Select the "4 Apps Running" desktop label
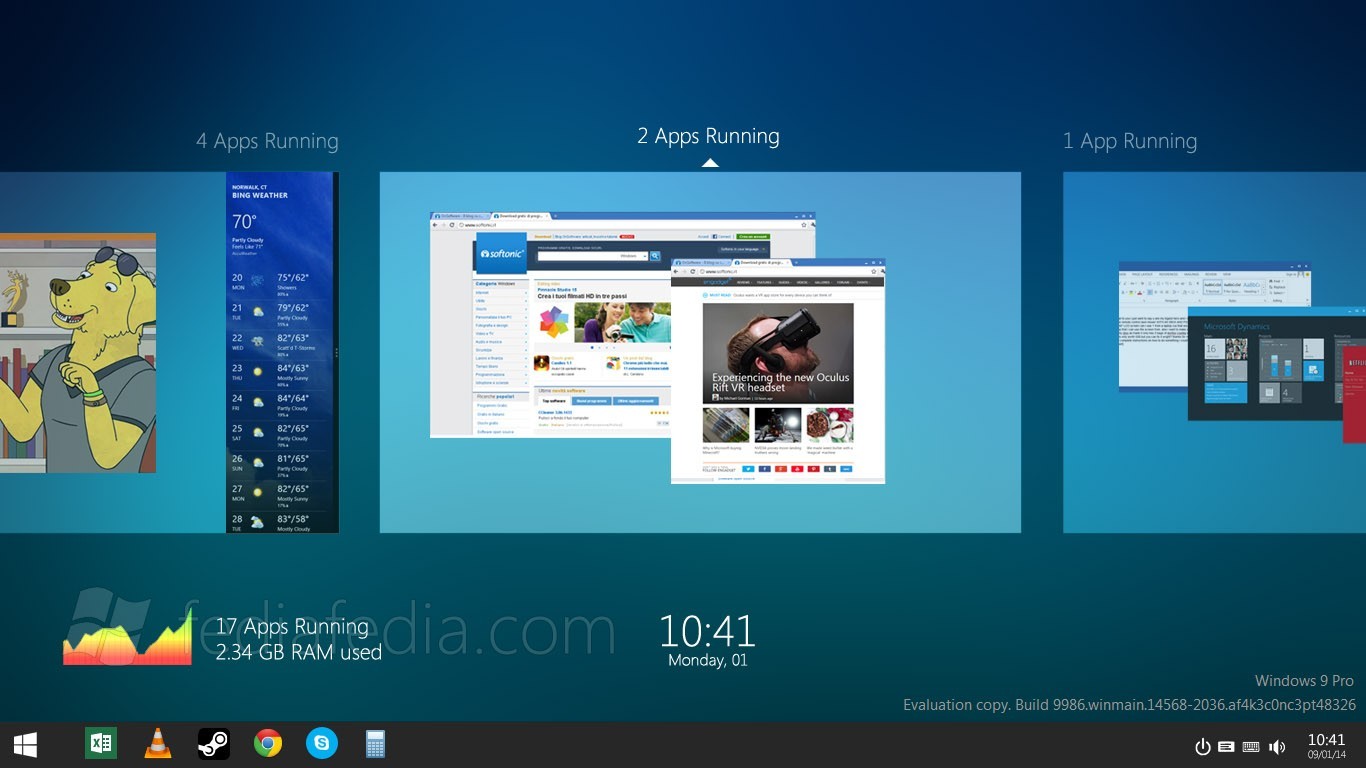 coord(267,141)
